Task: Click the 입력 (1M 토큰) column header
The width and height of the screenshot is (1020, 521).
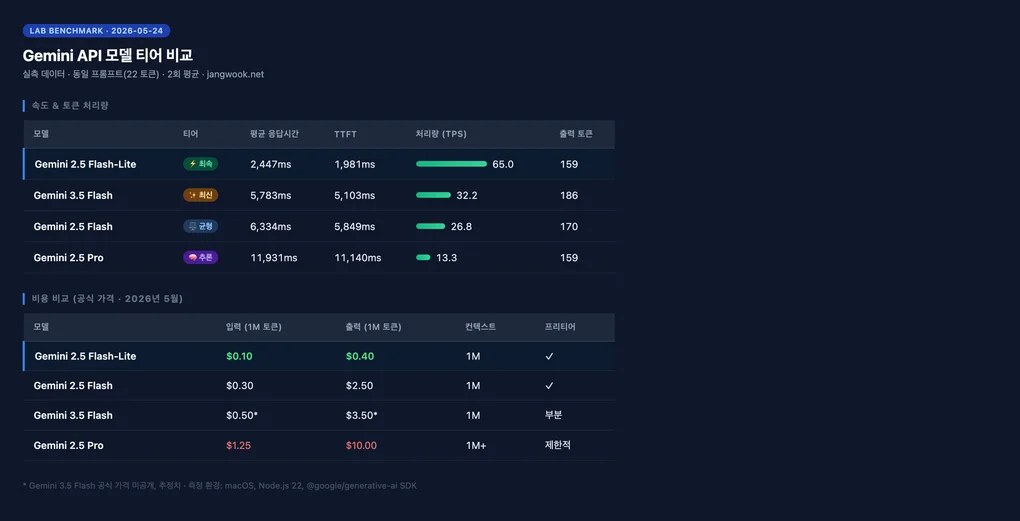Action: [254, 327]
